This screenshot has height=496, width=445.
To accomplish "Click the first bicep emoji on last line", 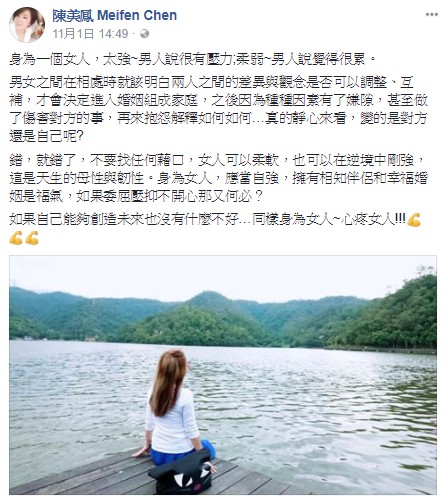I will 16,238.
